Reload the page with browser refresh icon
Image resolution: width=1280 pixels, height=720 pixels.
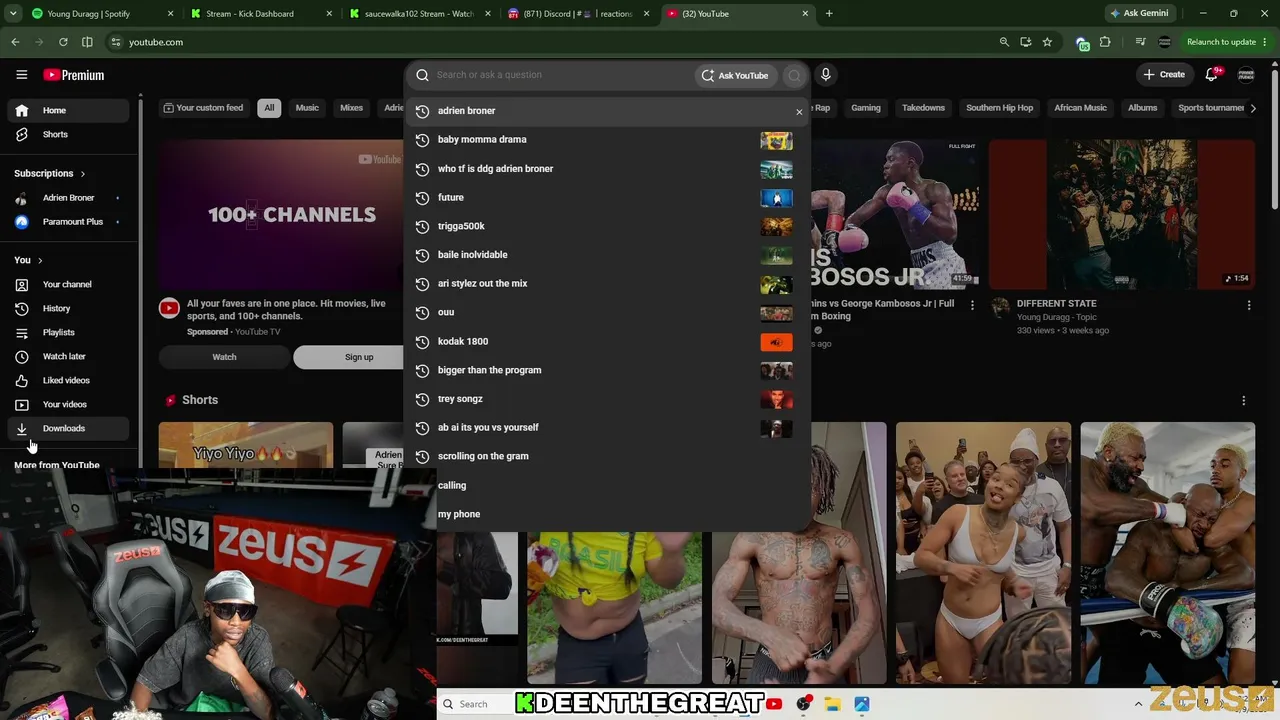[63, 42]
